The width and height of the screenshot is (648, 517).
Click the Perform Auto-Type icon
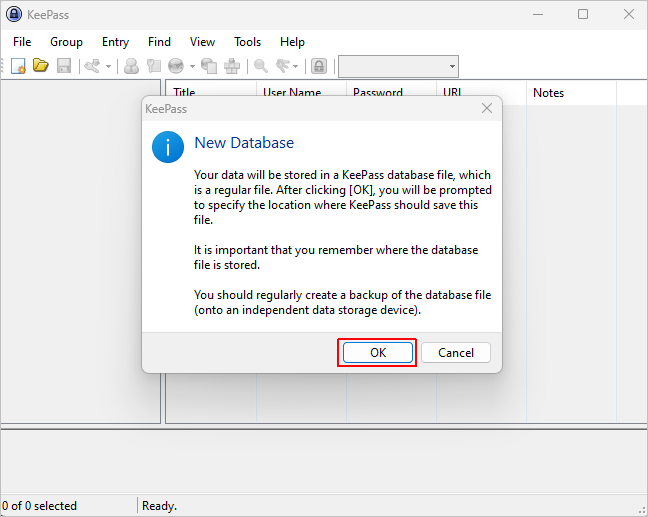tap(232, 66)
